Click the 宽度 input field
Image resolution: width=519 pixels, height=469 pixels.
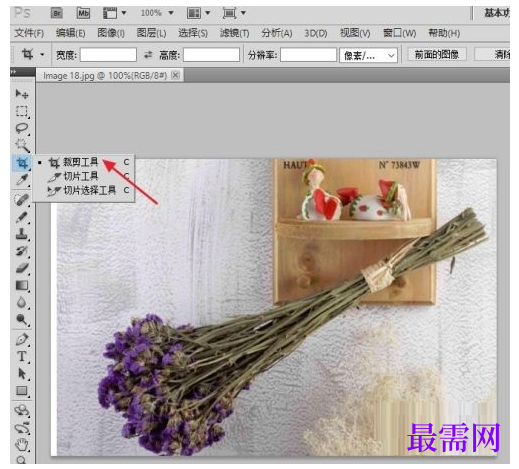click(x=108, y=55)
